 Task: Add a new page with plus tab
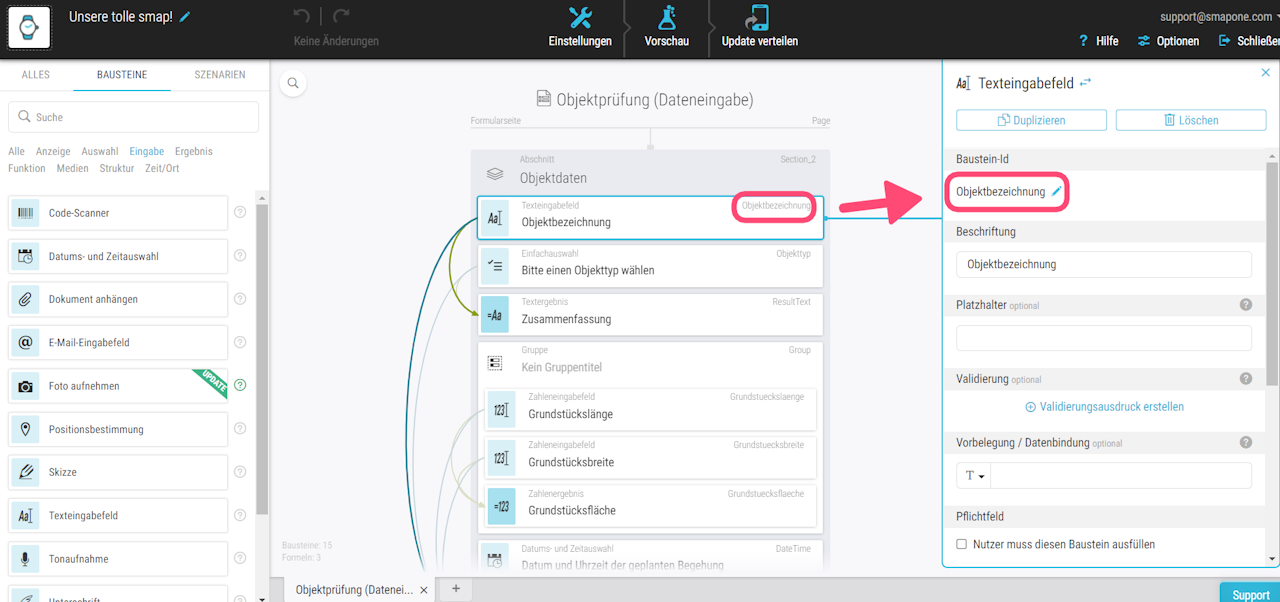[456, 589]
